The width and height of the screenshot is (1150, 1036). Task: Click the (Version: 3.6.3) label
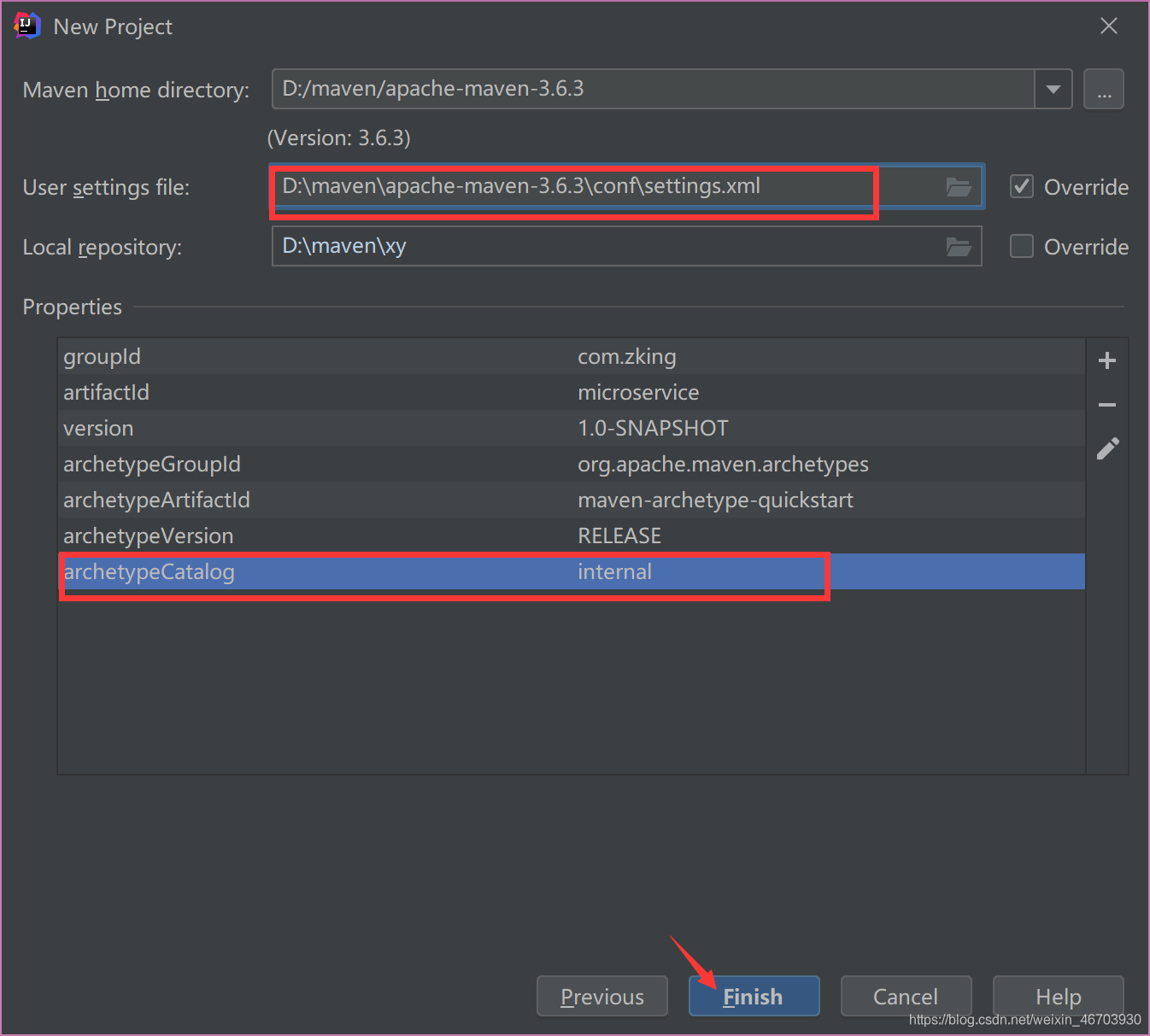(x=339, y=138)
